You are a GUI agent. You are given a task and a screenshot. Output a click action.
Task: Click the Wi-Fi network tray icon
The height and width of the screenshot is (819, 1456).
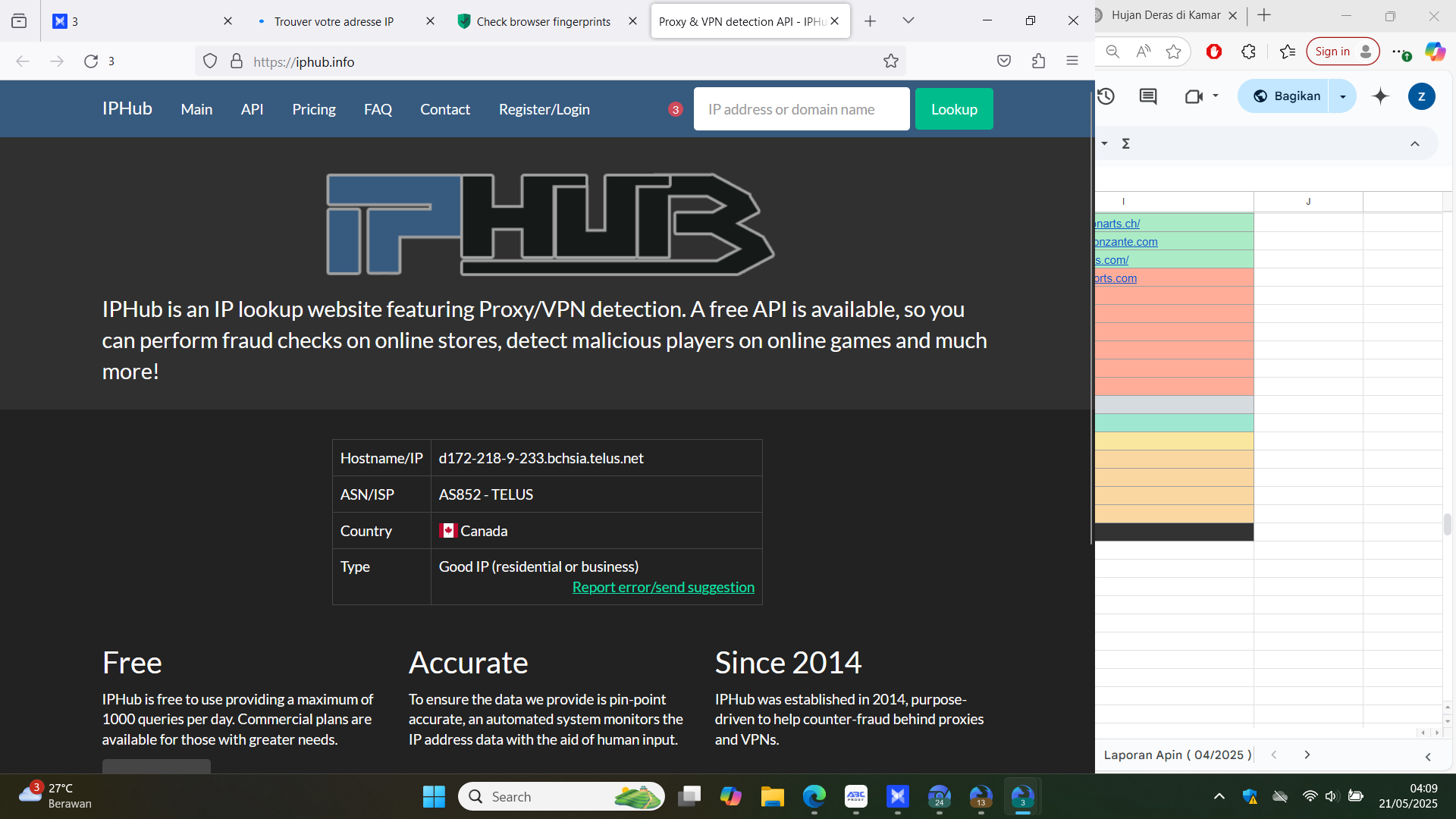click(1310, 796)
